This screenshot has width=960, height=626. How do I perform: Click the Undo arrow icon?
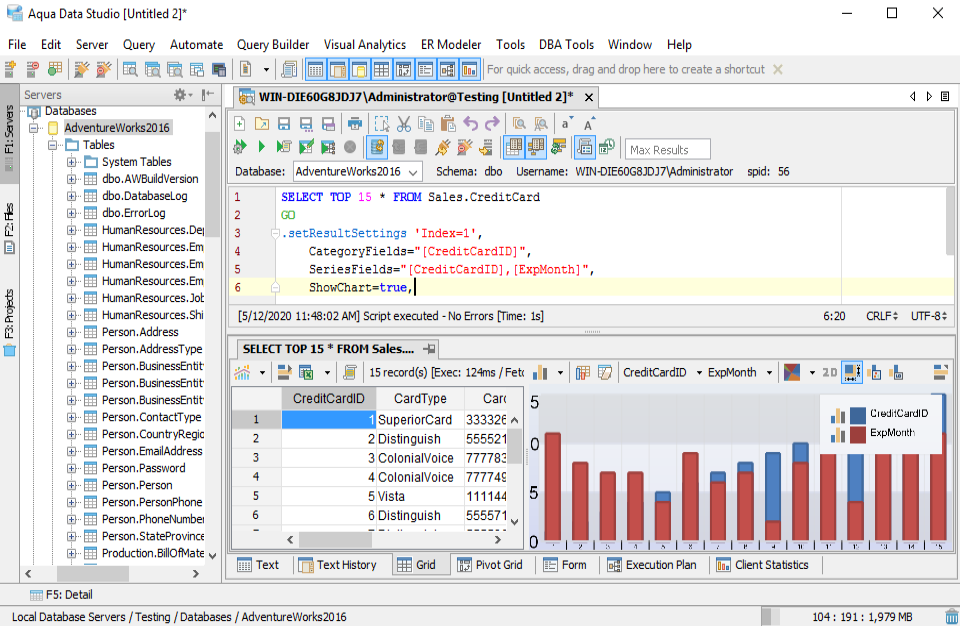(x=470, y=124)
